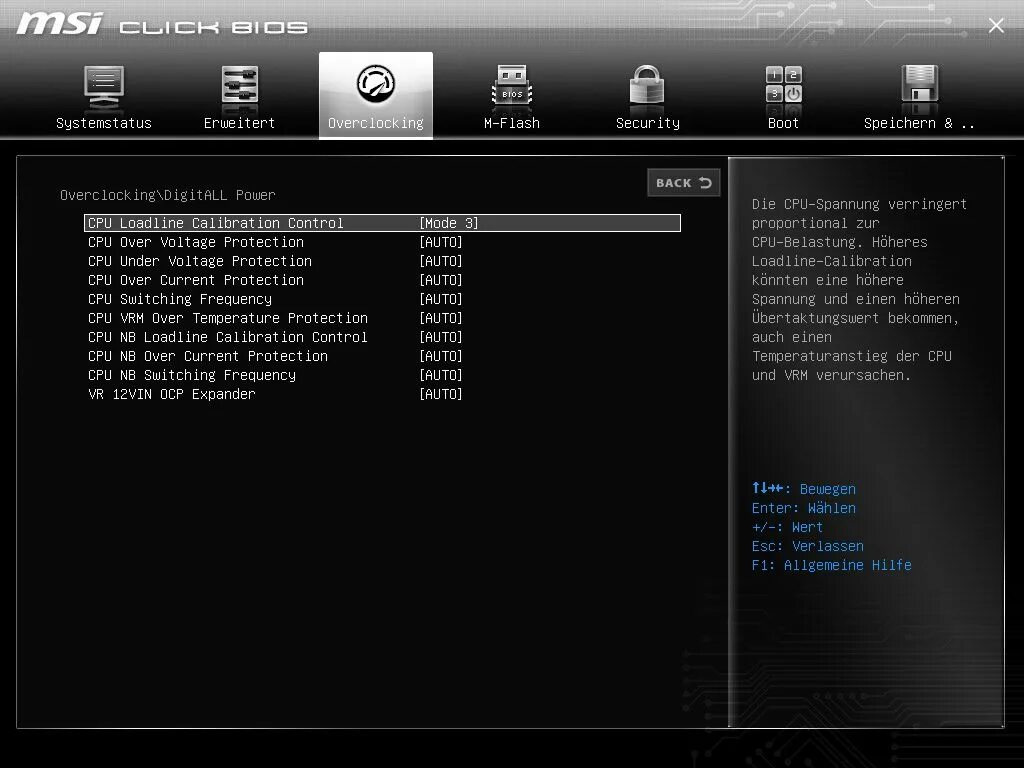Change VR 12VIN OCP Expander [AUTO] value
This screenshot has width=1024, height=768.
(441, 393)
